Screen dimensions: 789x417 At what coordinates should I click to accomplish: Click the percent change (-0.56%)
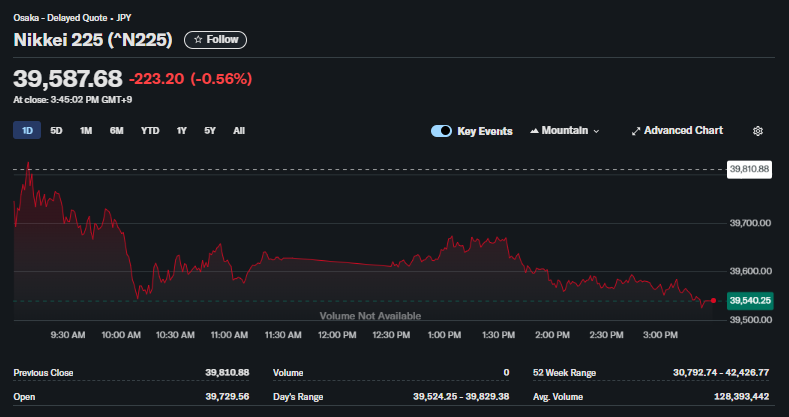221,79
